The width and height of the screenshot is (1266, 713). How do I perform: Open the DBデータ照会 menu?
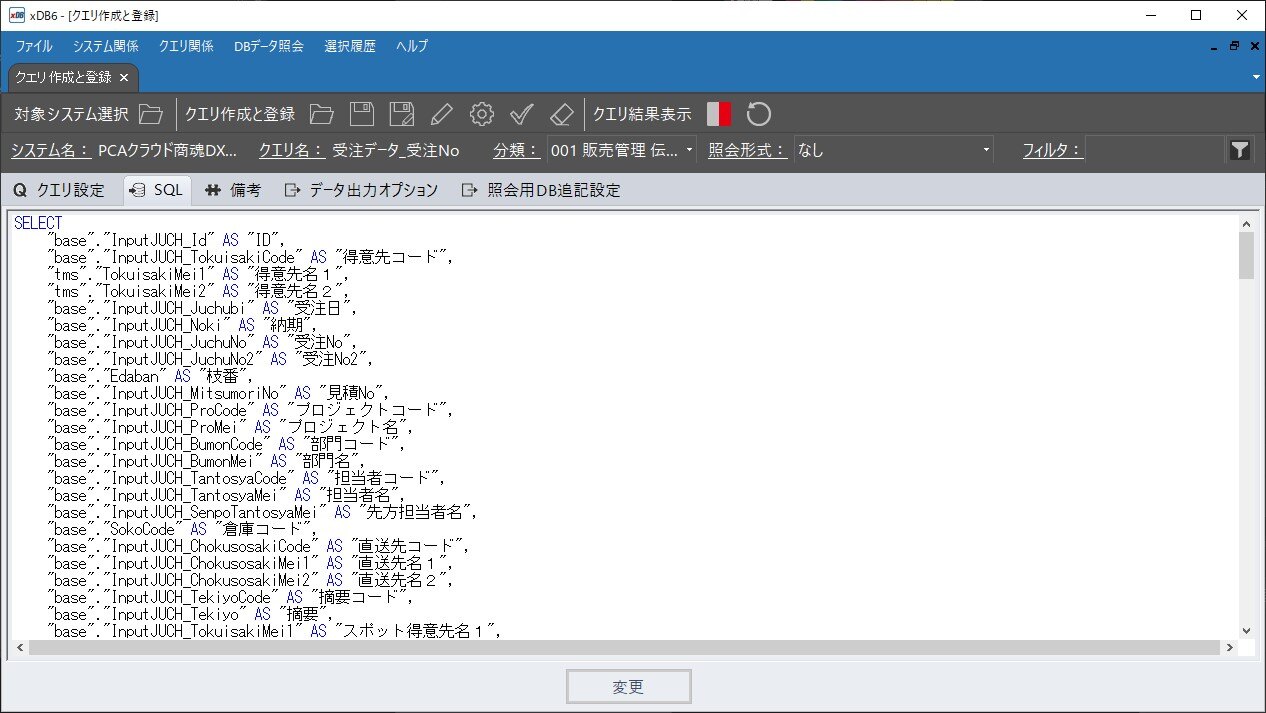click(x=269, y=46)
